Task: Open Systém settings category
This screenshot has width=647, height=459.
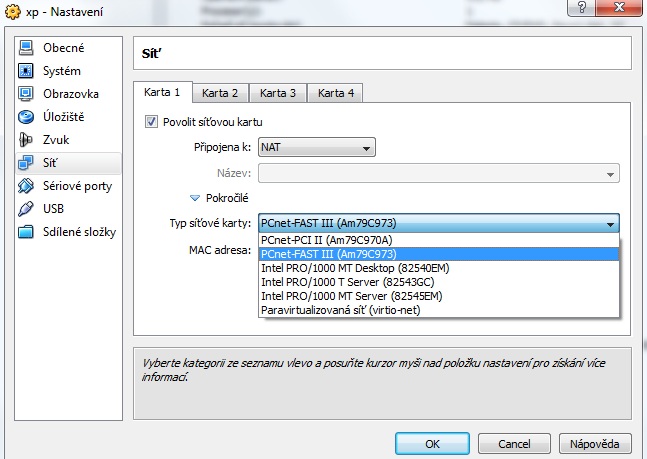Action: (x=68, y=71)
